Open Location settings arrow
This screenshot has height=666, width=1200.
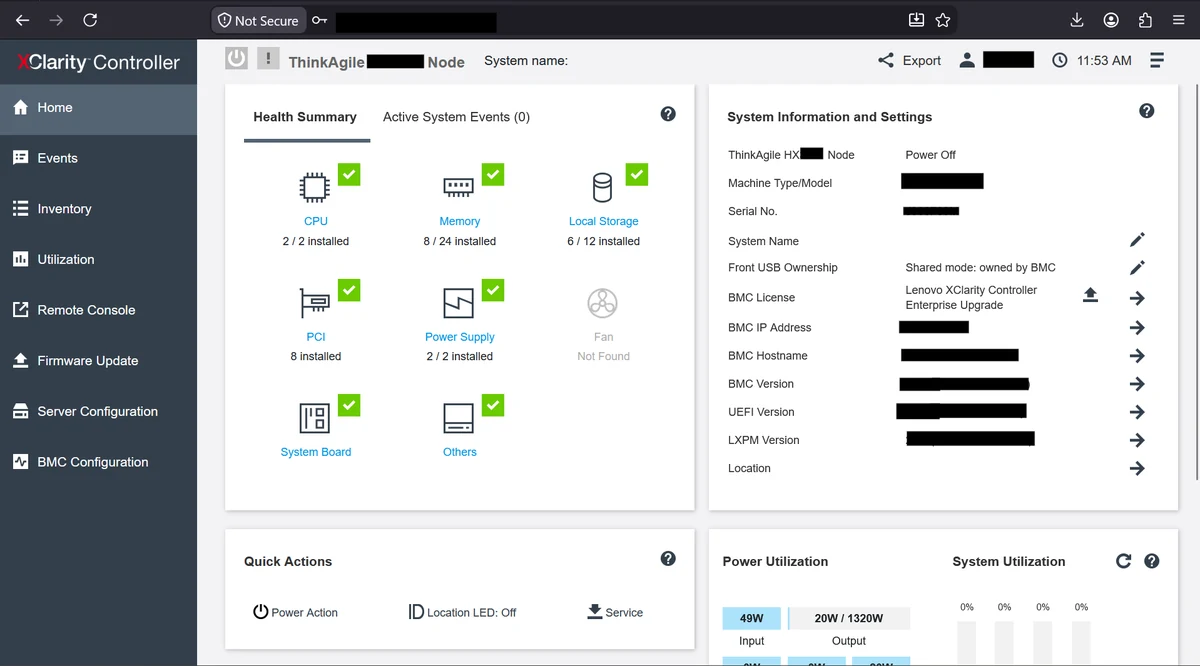pos(1137,468)
